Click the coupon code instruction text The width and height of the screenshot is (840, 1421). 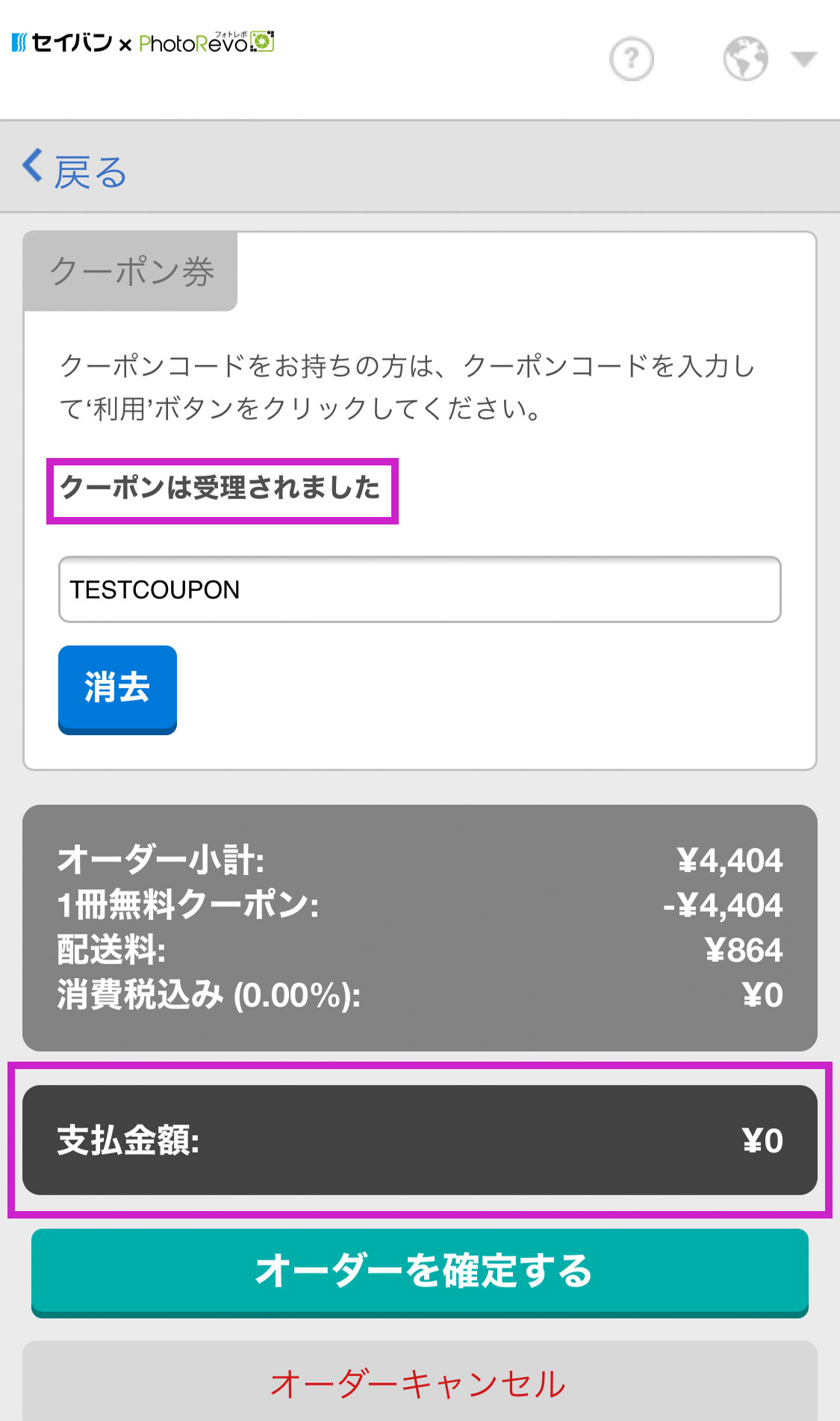pos(408,387)
